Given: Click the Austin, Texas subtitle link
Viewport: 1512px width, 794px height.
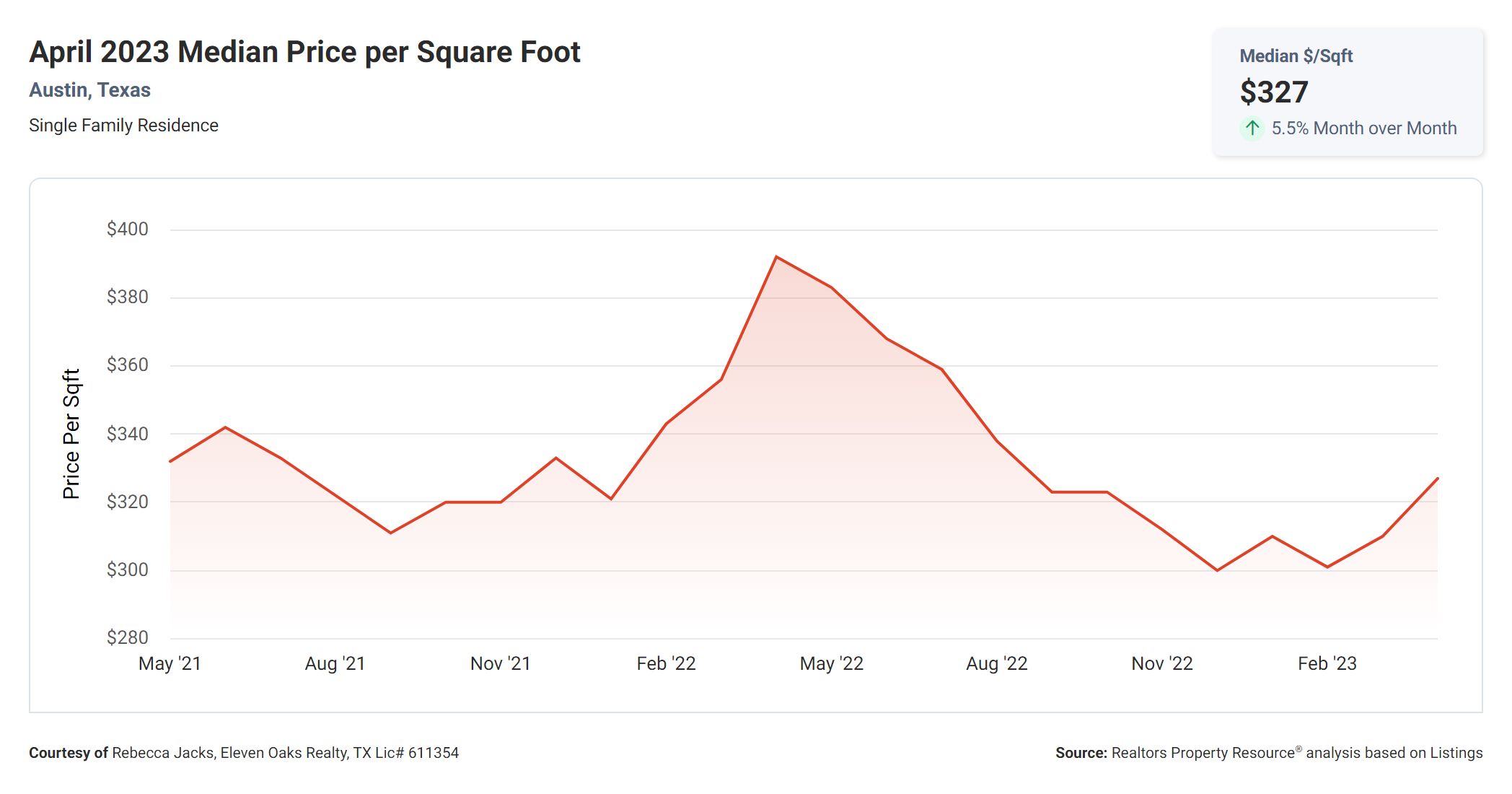Looking at the screenshot, I should pyautogui.click(x=89, y=90).
